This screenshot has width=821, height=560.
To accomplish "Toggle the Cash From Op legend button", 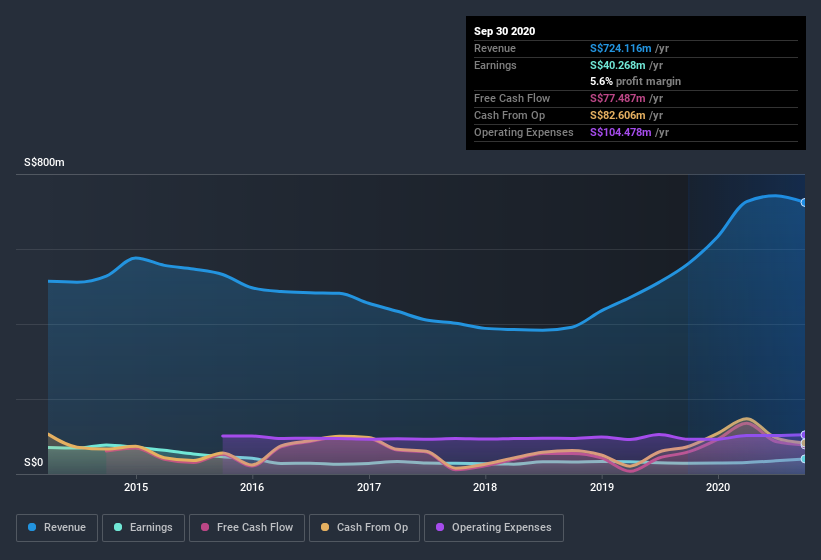I will point(364,528).
